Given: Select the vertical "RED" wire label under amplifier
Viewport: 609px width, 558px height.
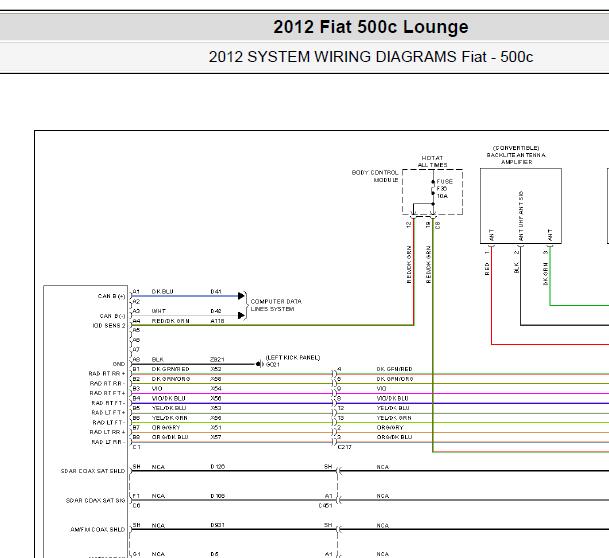Looking at the screenshot, I should 487,269.
